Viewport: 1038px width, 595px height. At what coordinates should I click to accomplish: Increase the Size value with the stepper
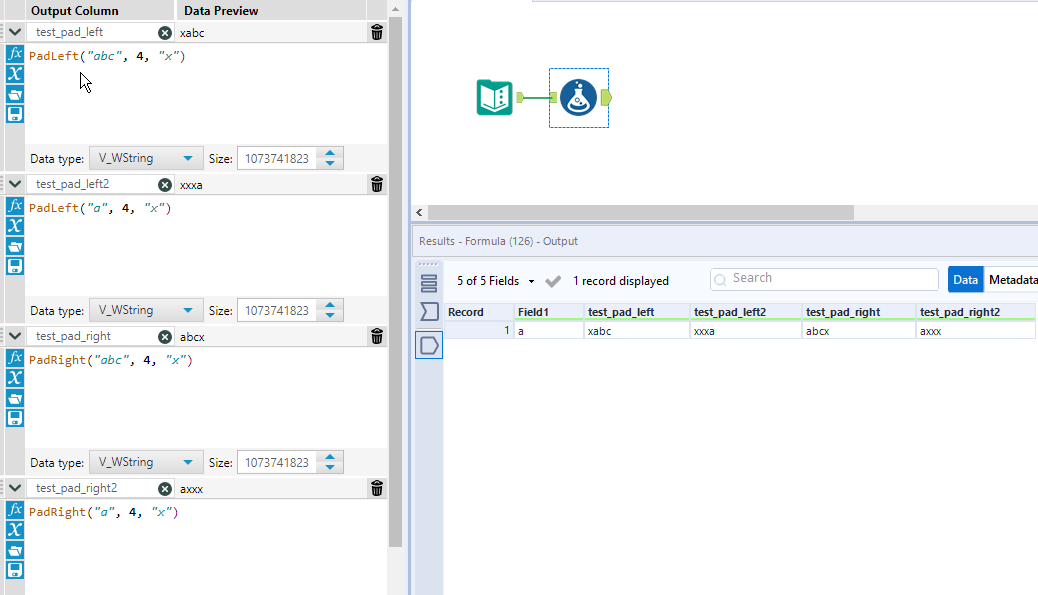(x=330, y=152)
